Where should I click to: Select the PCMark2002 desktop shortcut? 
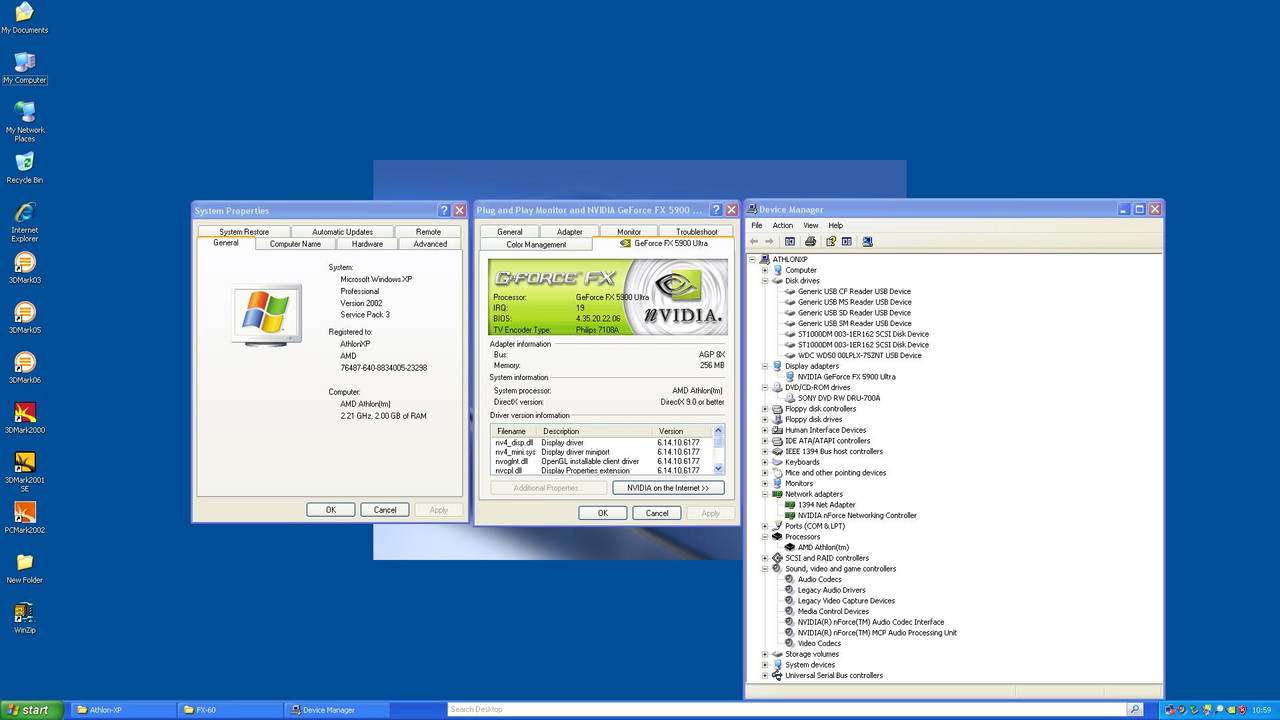click(24, 517)
